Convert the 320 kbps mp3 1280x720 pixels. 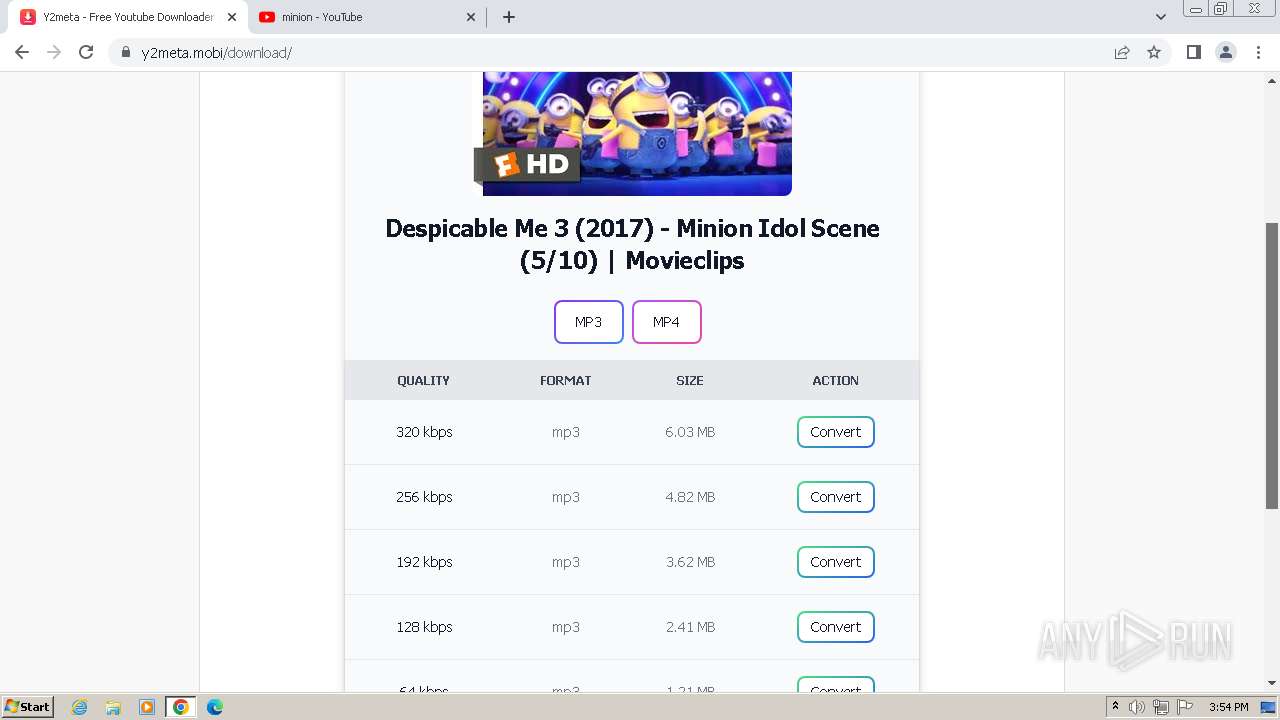(836, 432)
